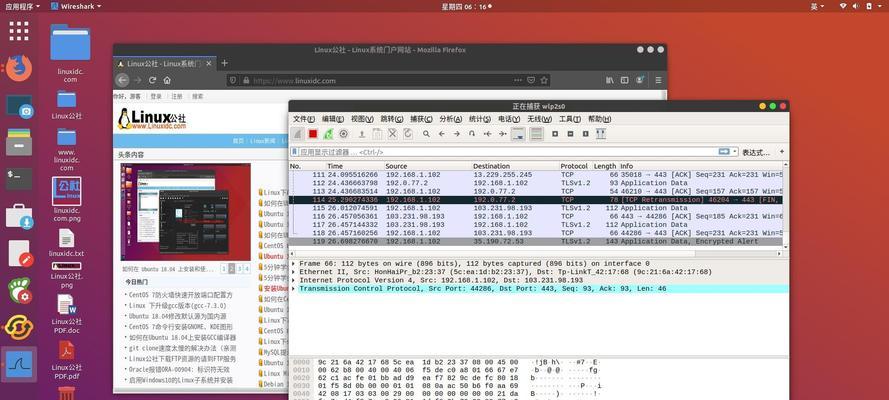The height and width of the screenshot is (400, 889).
Task: Open the 帮助 menu in Wireshark
Action: coord(599,119)
